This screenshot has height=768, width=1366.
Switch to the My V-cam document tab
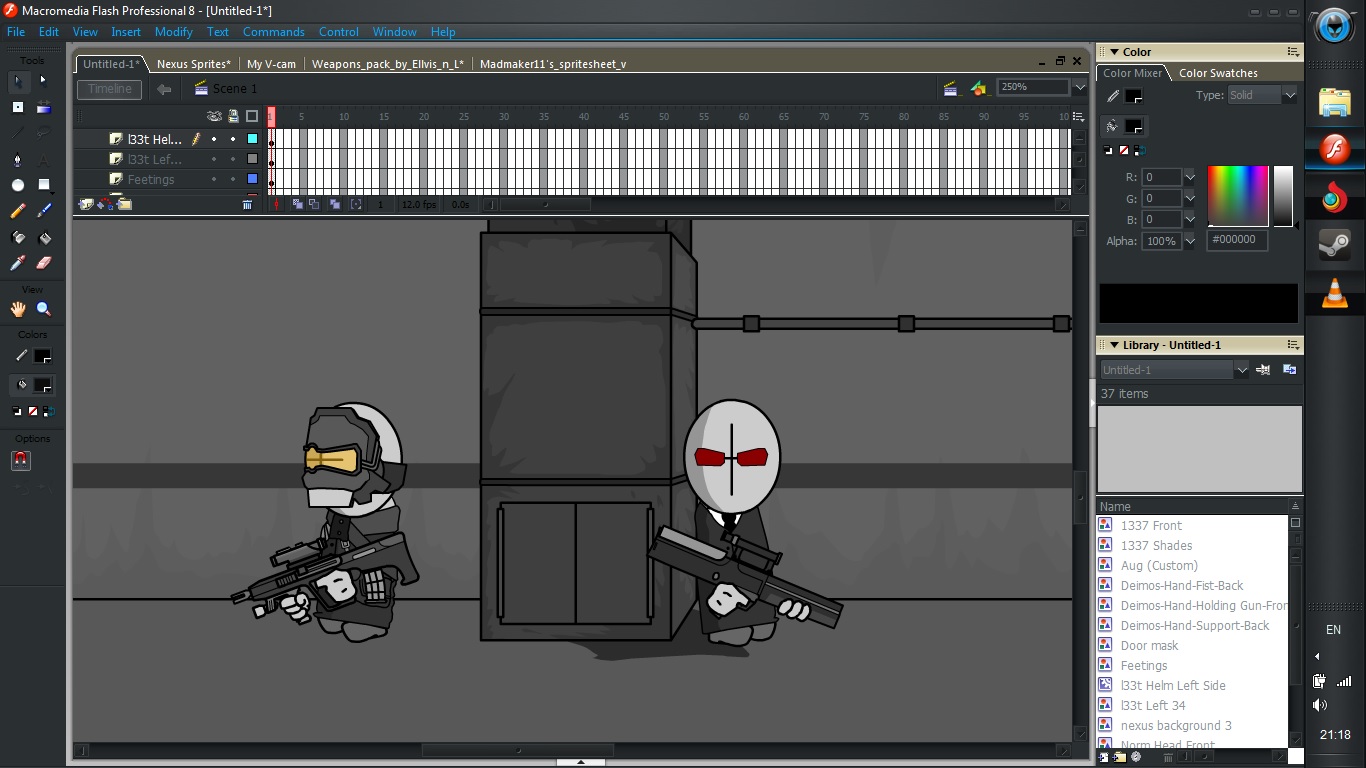[x=271, y=64]
